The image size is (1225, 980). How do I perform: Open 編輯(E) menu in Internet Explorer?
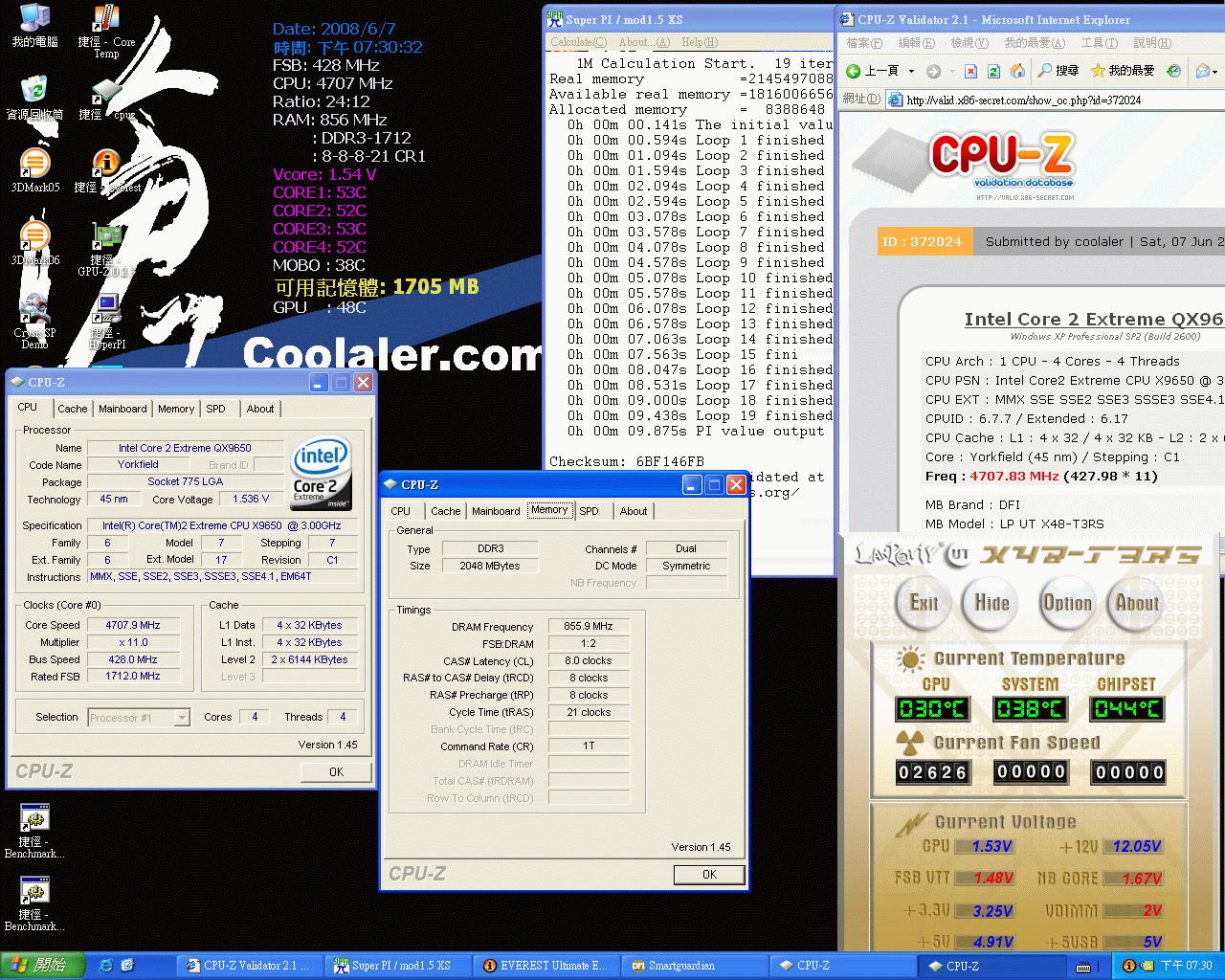[x=917, y=43]
